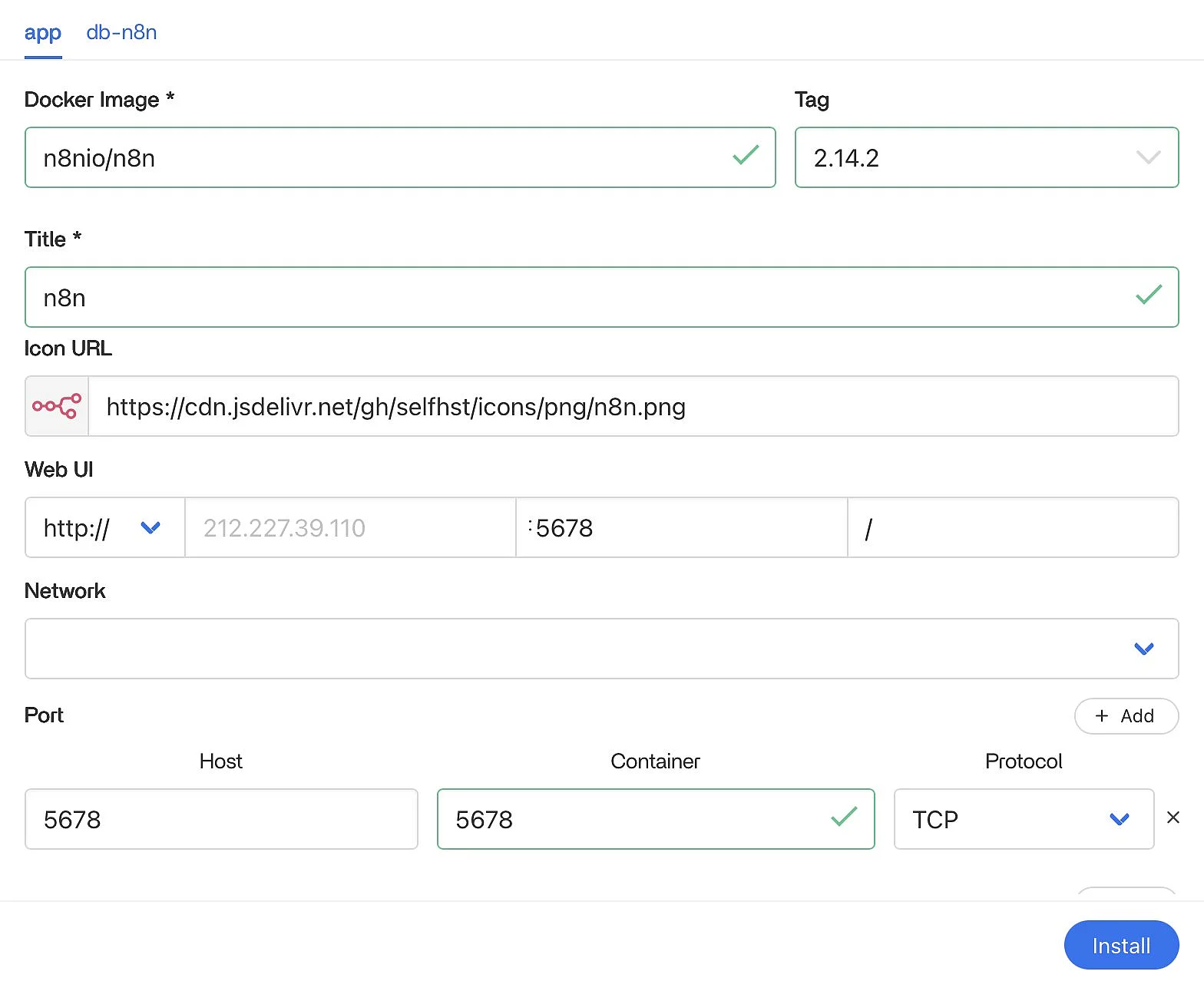Open the Tag dropdown showing 2.14.2
The width and height of the screenshot is (1204, 1004).
pos(987,157)
